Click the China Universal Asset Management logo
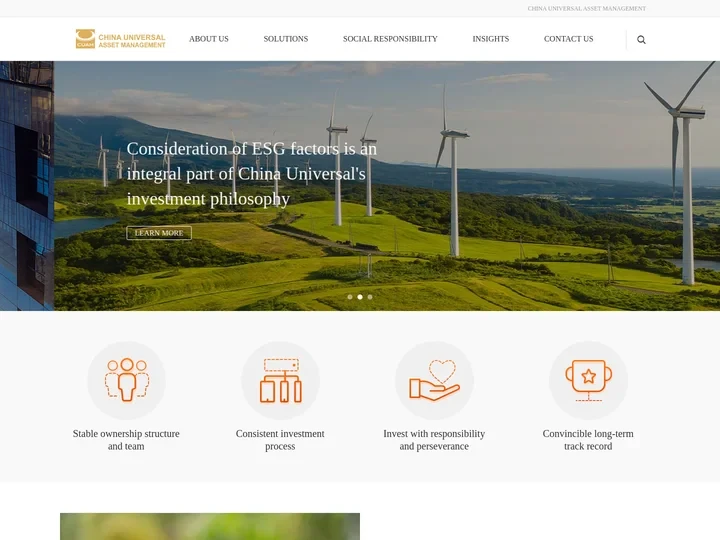Viewport: 720px width, 540px height. pyautogui.click(x=120, y=39)
